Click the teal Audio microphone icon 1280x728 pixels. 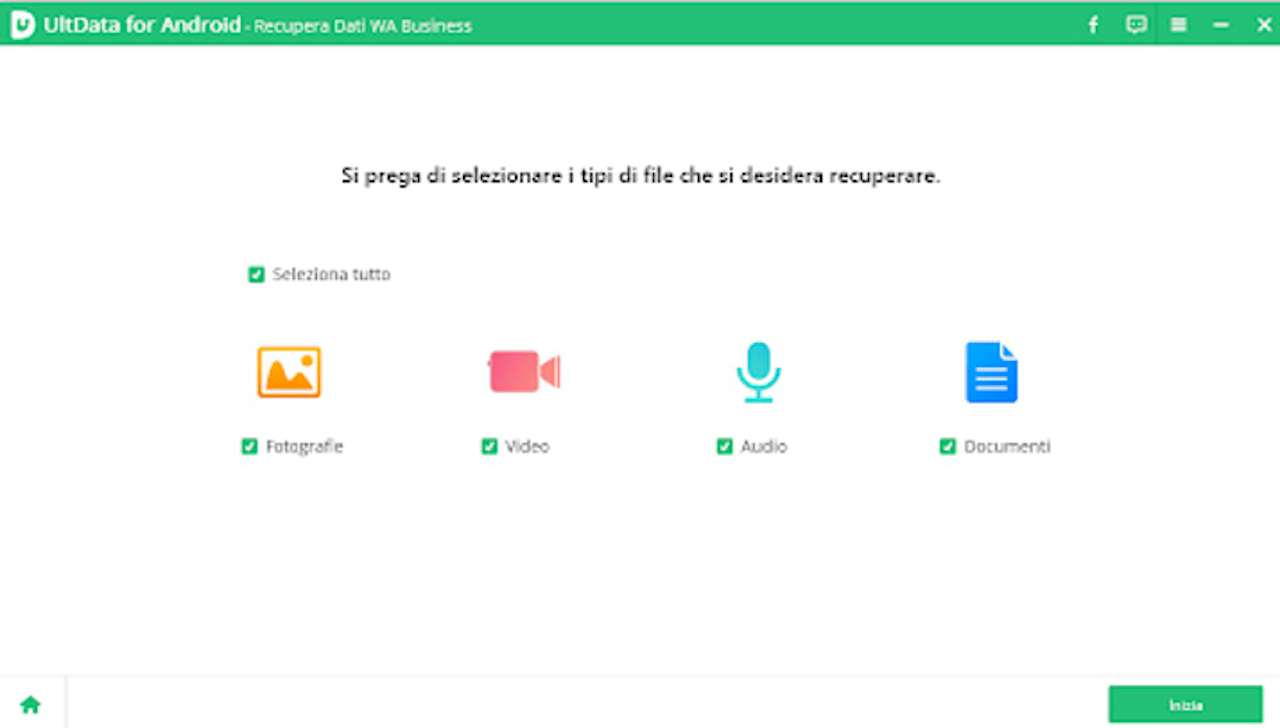pos(759,372)
